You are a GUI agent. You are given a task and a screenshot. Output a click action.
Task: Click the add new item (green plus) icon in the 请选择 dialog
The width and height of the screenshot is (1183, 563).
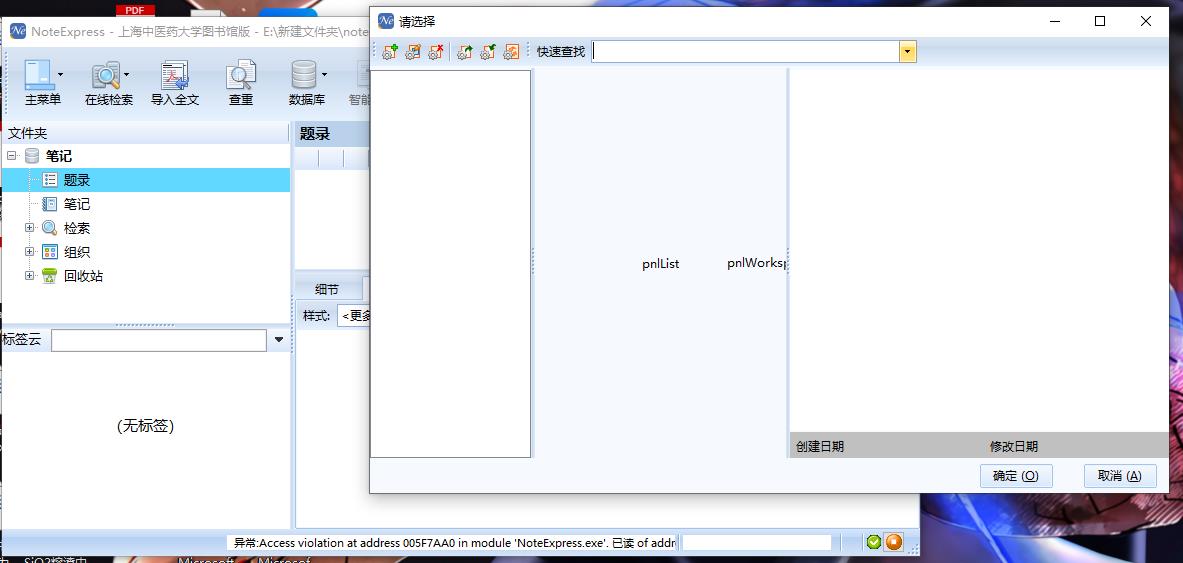[x=390, y=52]
